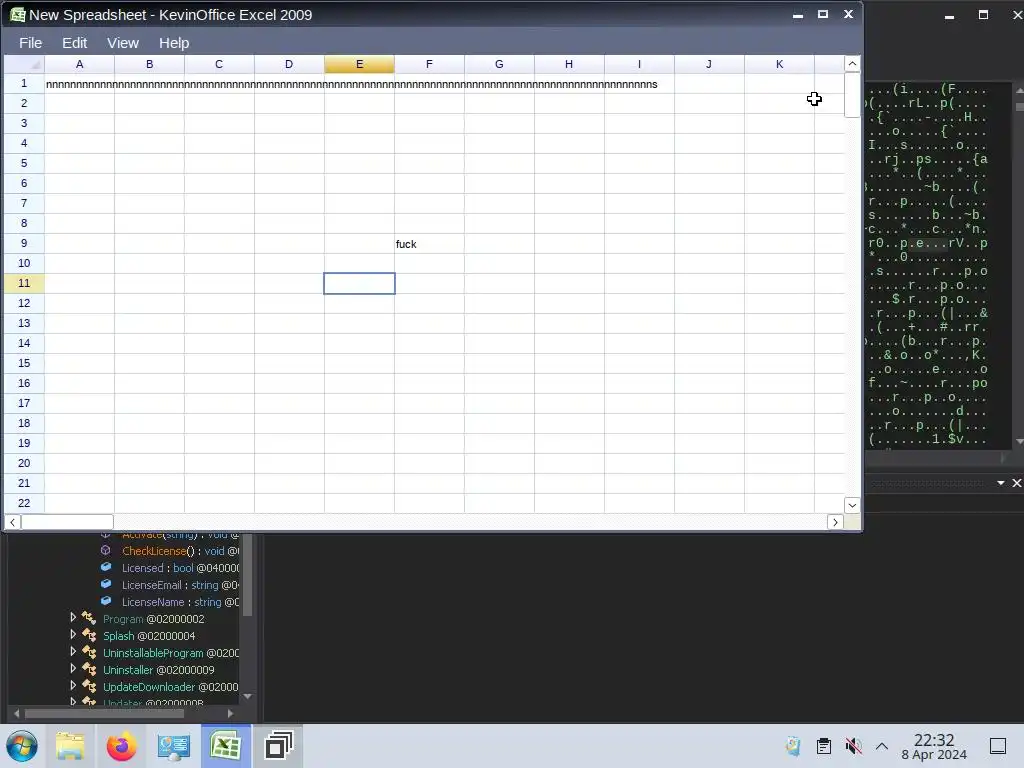Screen dimensions: 1024x768
Task: Select row 11 header
Action: click(24, 283)
